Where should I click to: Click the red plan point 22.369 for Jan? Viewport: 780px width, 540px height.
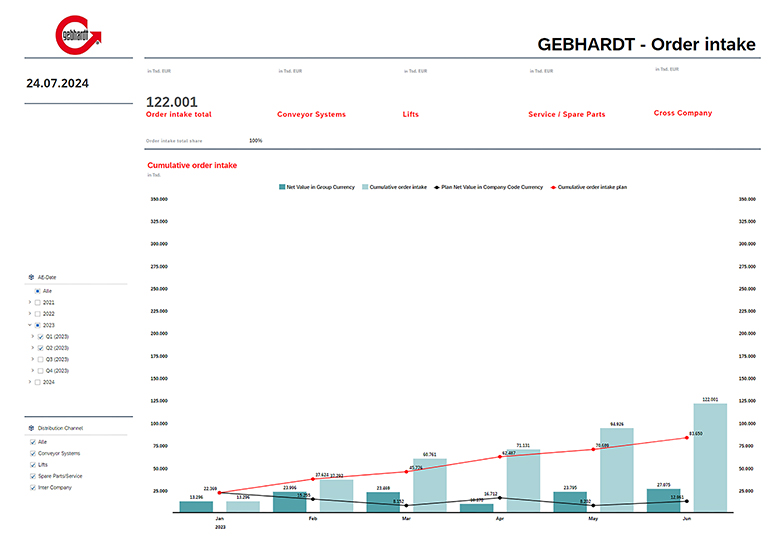(x=219, y=493)
